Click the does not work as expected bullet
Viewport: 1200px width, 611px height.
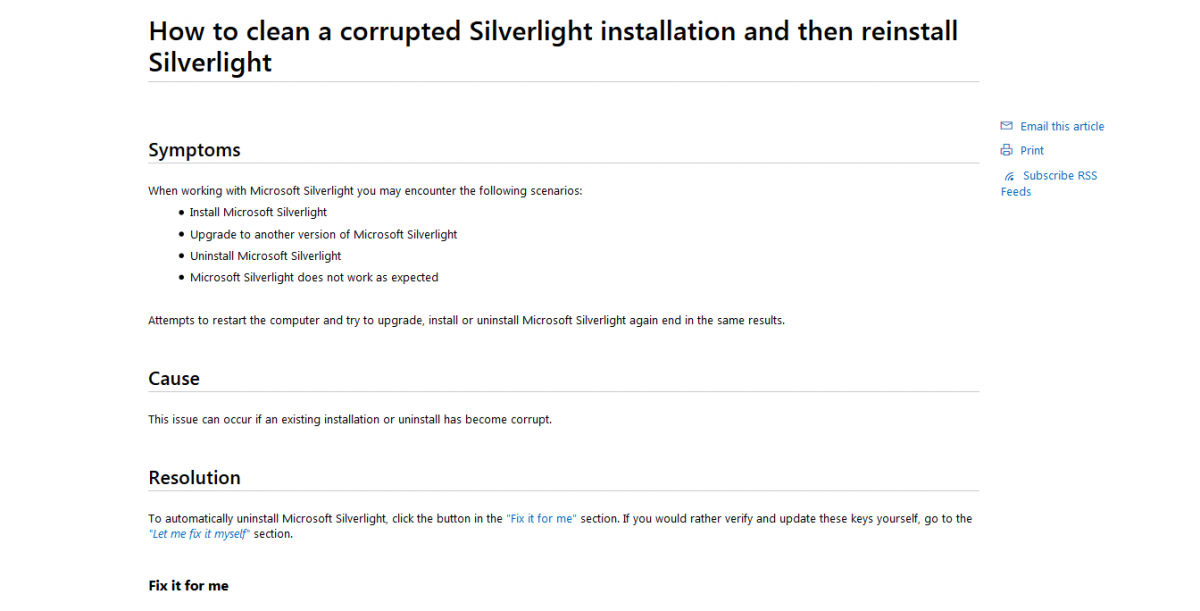pyautogui.click(x=314, y=277)
